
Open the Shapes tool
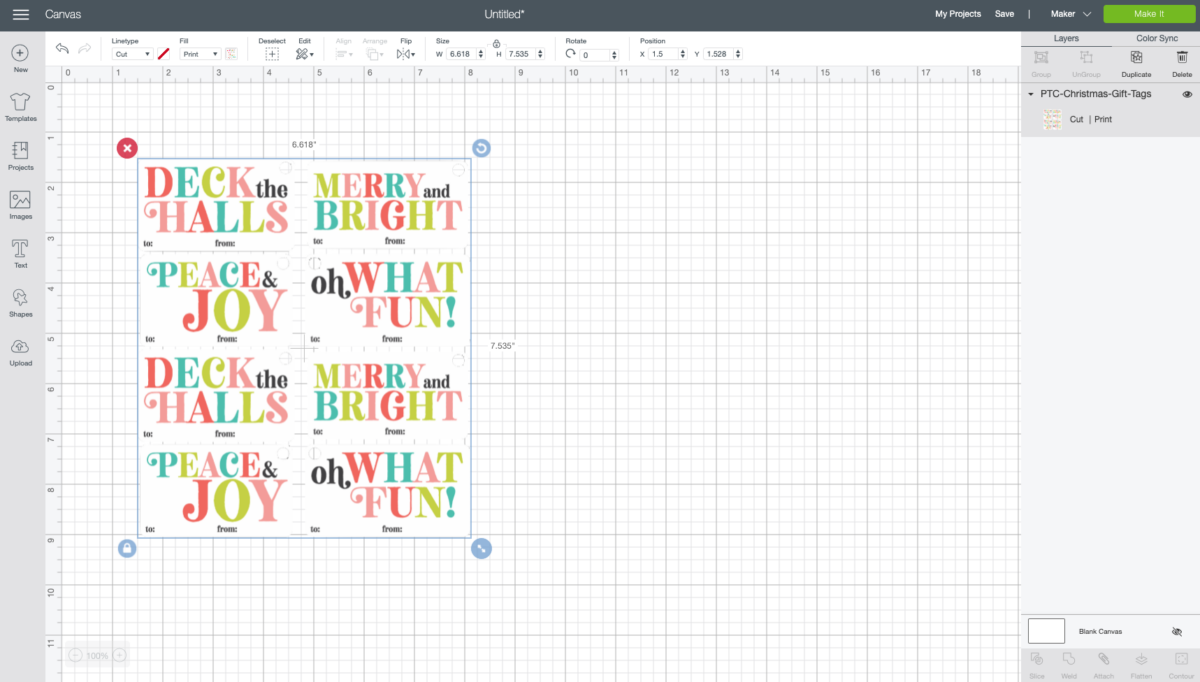click(20, 301)
